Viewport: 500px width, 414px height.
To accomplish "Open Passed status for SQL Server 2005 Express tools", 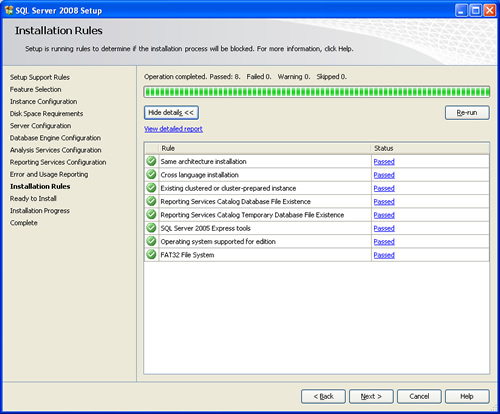I will pos(384,228).
